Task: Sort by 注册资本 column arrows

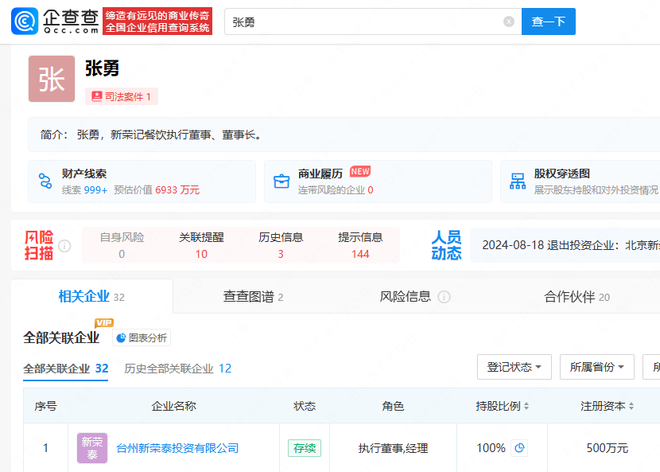Action: (631, 406)
